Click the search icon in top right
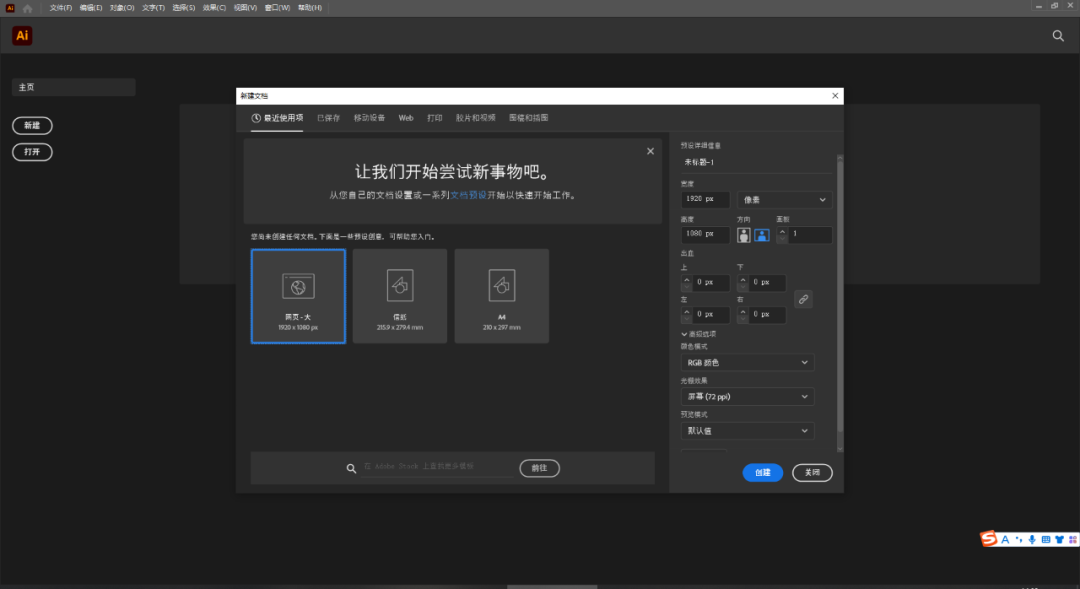Image resolution: width=1080 pixels, height=589 pixels. (x=1058, y=36)
